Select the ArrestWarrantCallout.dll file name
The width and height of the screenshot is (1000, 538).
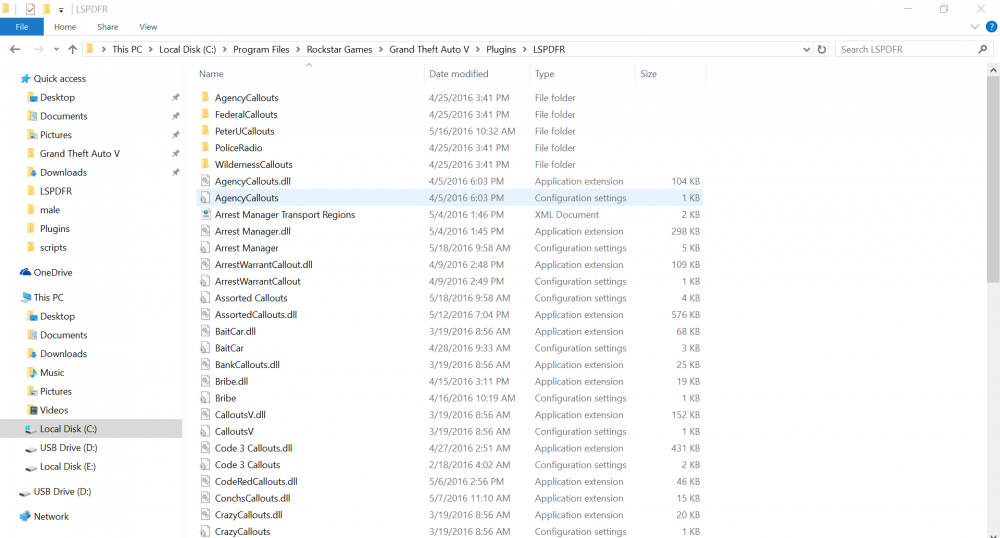point(263,265)
